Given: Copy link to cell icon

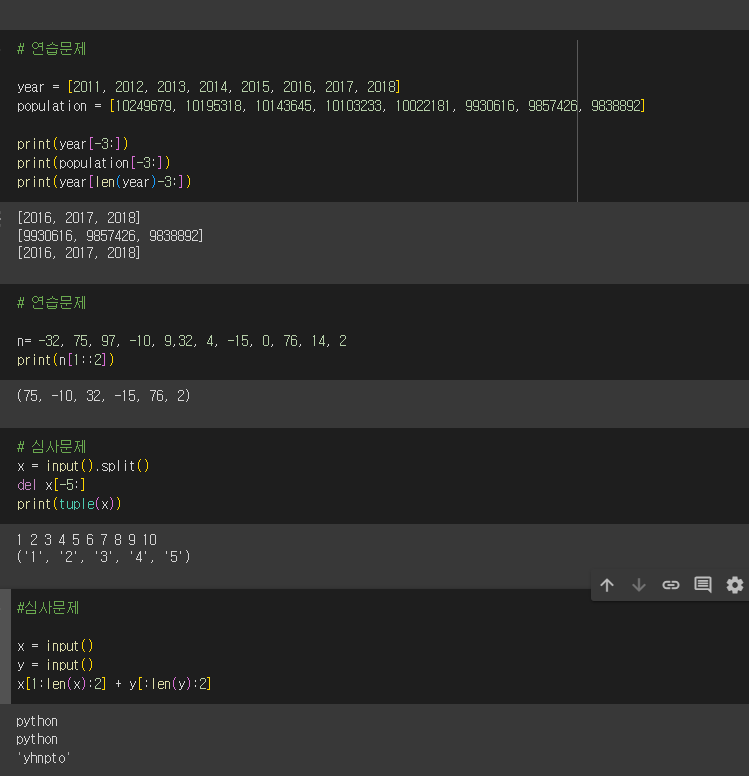Looking at the screenshot, I should [x=671, y=585].
